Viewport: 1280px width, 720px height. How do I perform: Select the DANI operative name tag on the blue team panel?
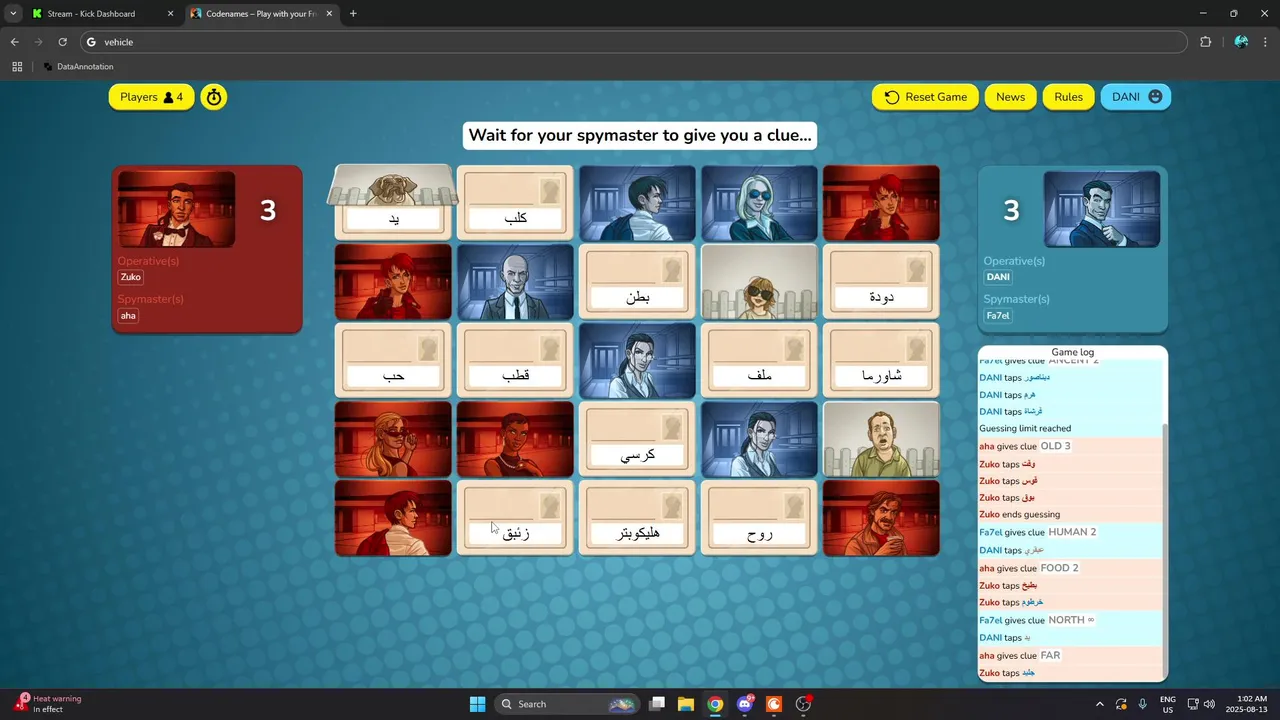pos(998,277)
